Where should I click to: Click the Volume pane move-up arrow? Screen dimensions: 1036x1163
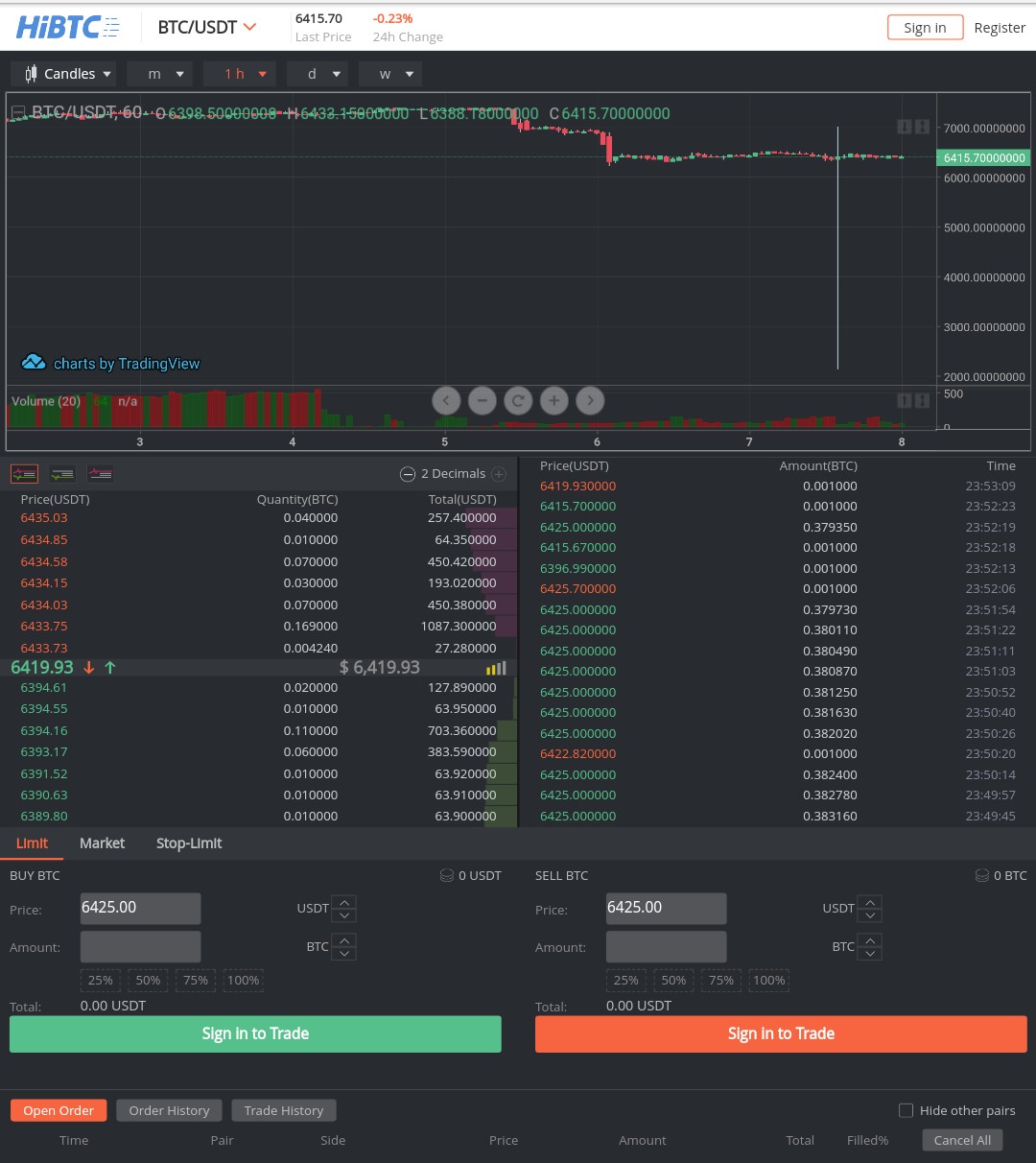904,400
